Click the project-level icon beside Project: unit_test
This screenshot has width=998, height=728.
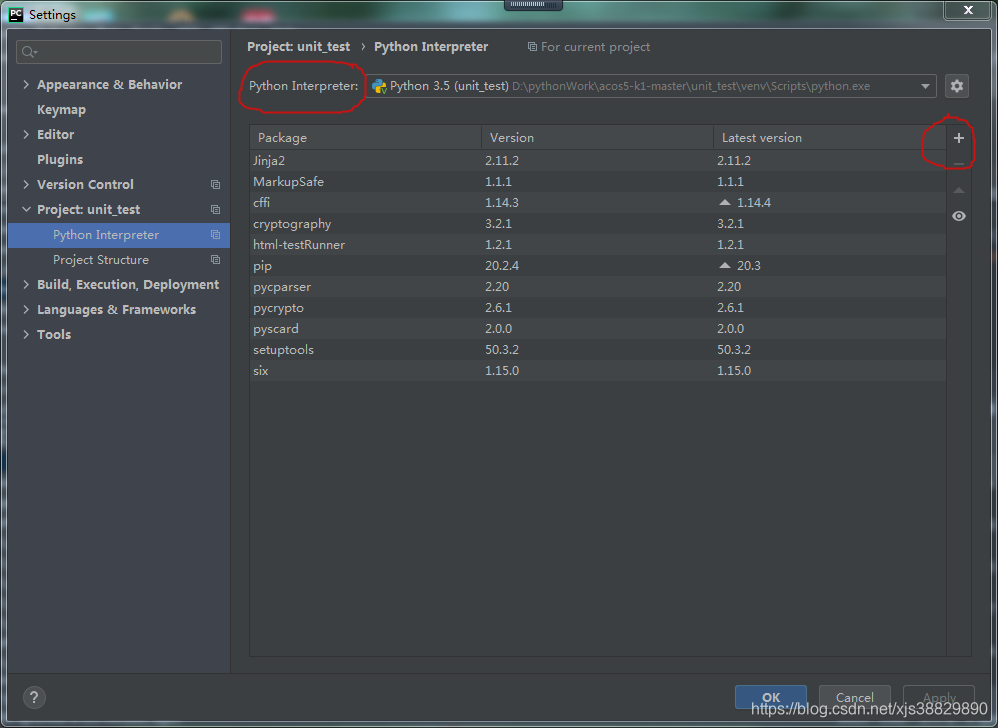[x=216, y=209]
